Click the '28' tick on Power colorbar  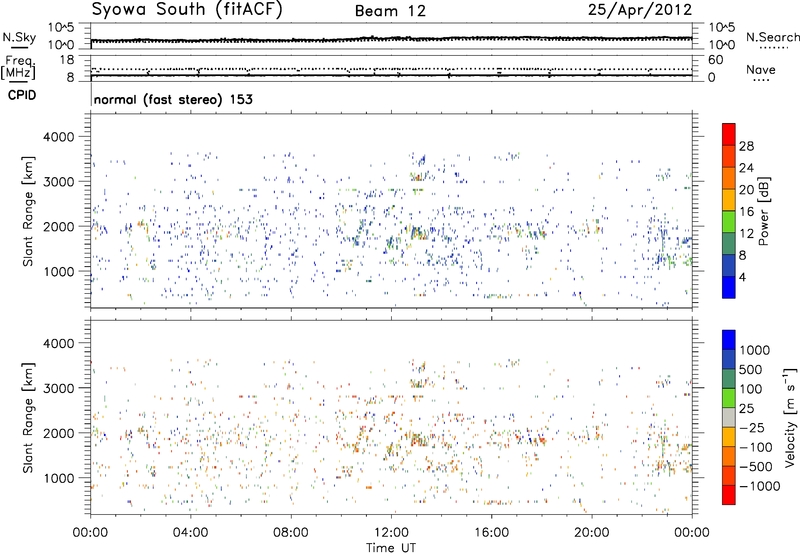[x=746, y=146]
